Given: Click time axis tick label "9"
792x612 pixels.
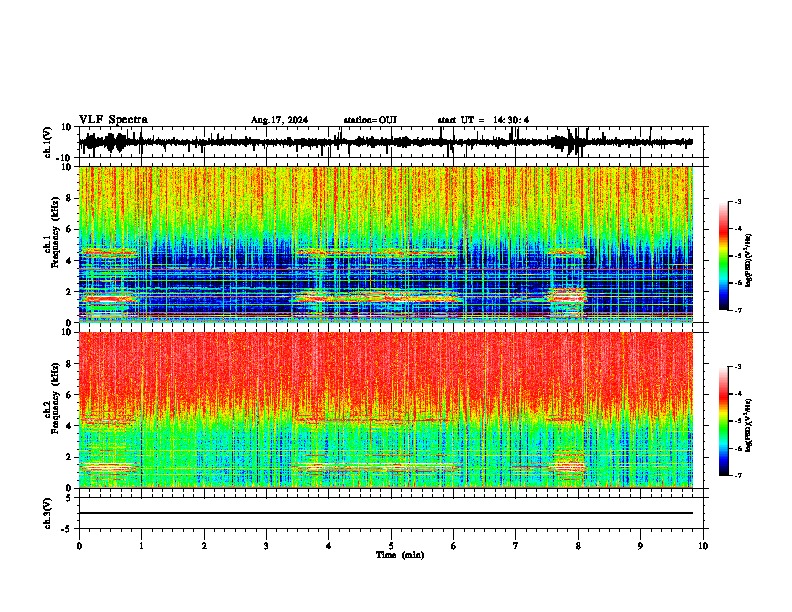Looking at the screenshot, I should [x=640, y=546].
